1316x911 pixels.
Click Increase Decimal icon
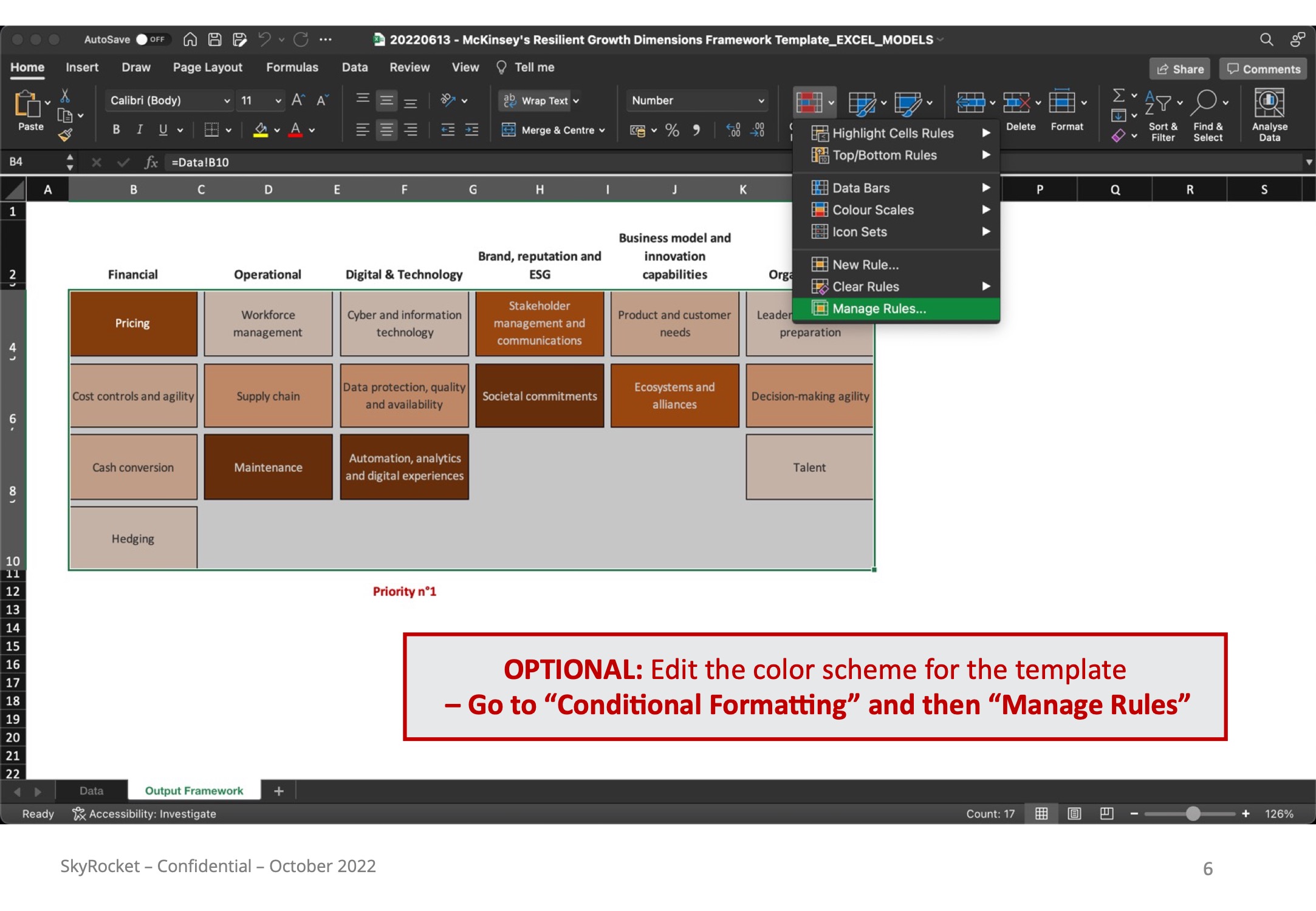[x=733, y=130]
